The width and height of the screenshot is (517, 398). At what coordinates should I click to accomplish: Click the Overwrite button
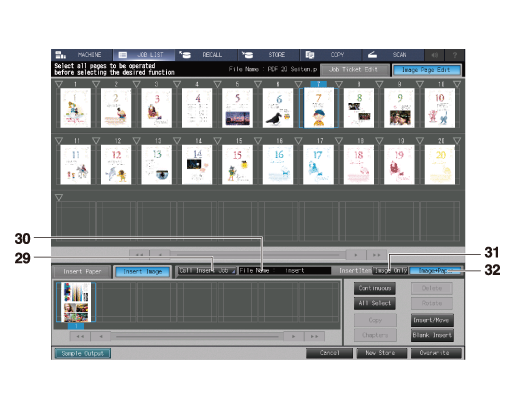coord(436,353)
